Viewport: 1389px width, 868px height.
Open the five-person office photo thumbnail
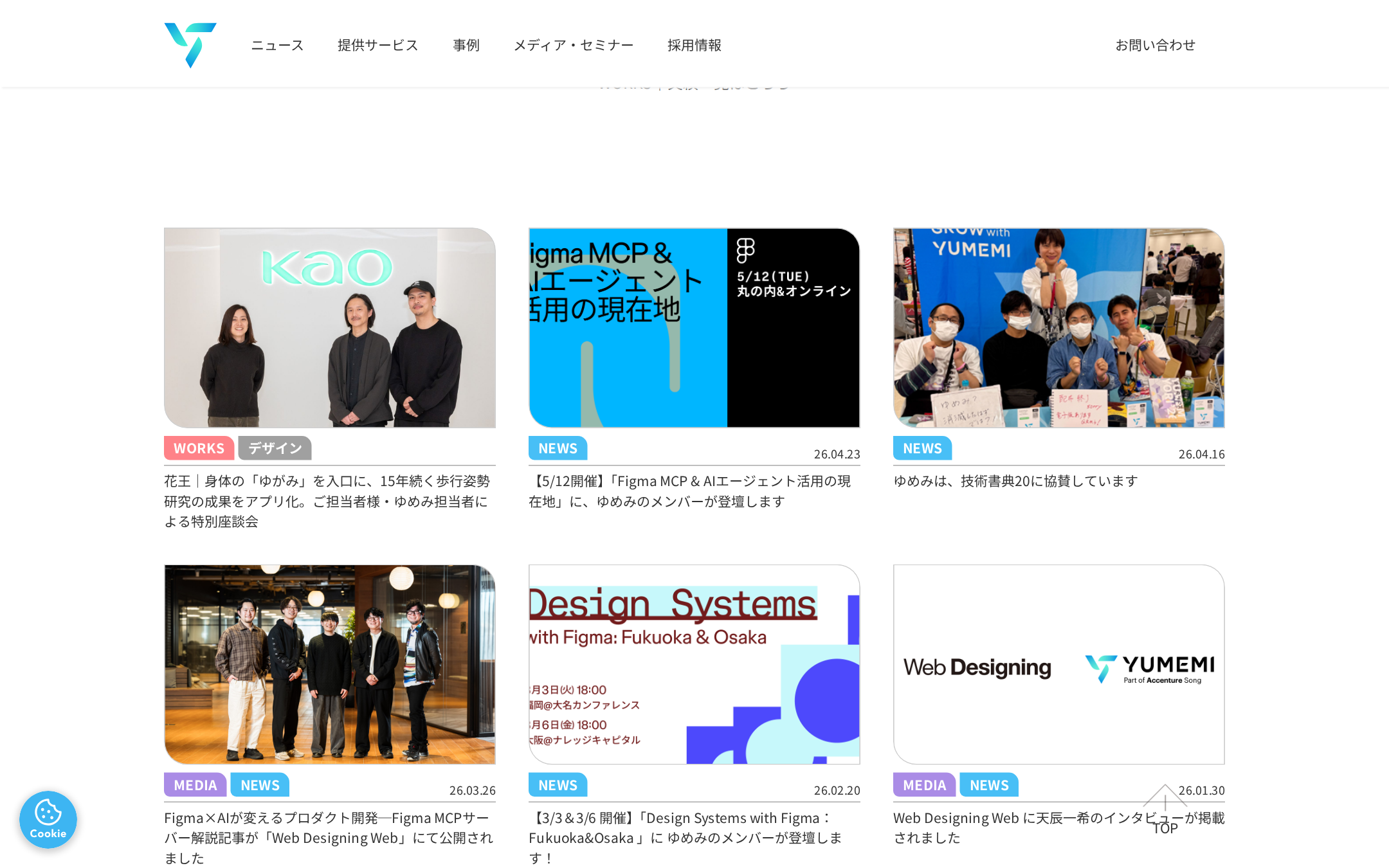pos(330,664)
